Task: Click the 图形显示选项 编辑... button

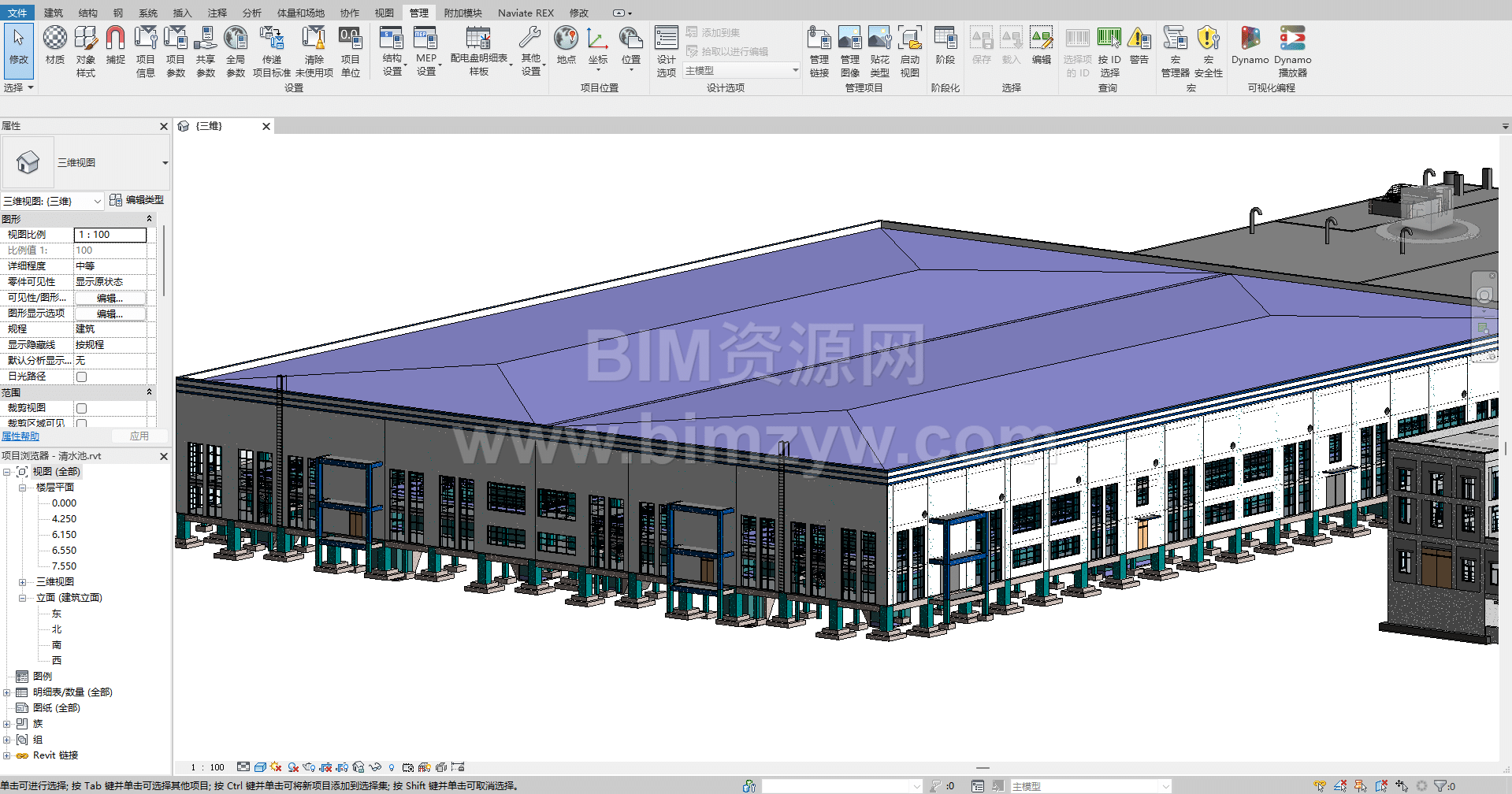Action: point(110,314)
